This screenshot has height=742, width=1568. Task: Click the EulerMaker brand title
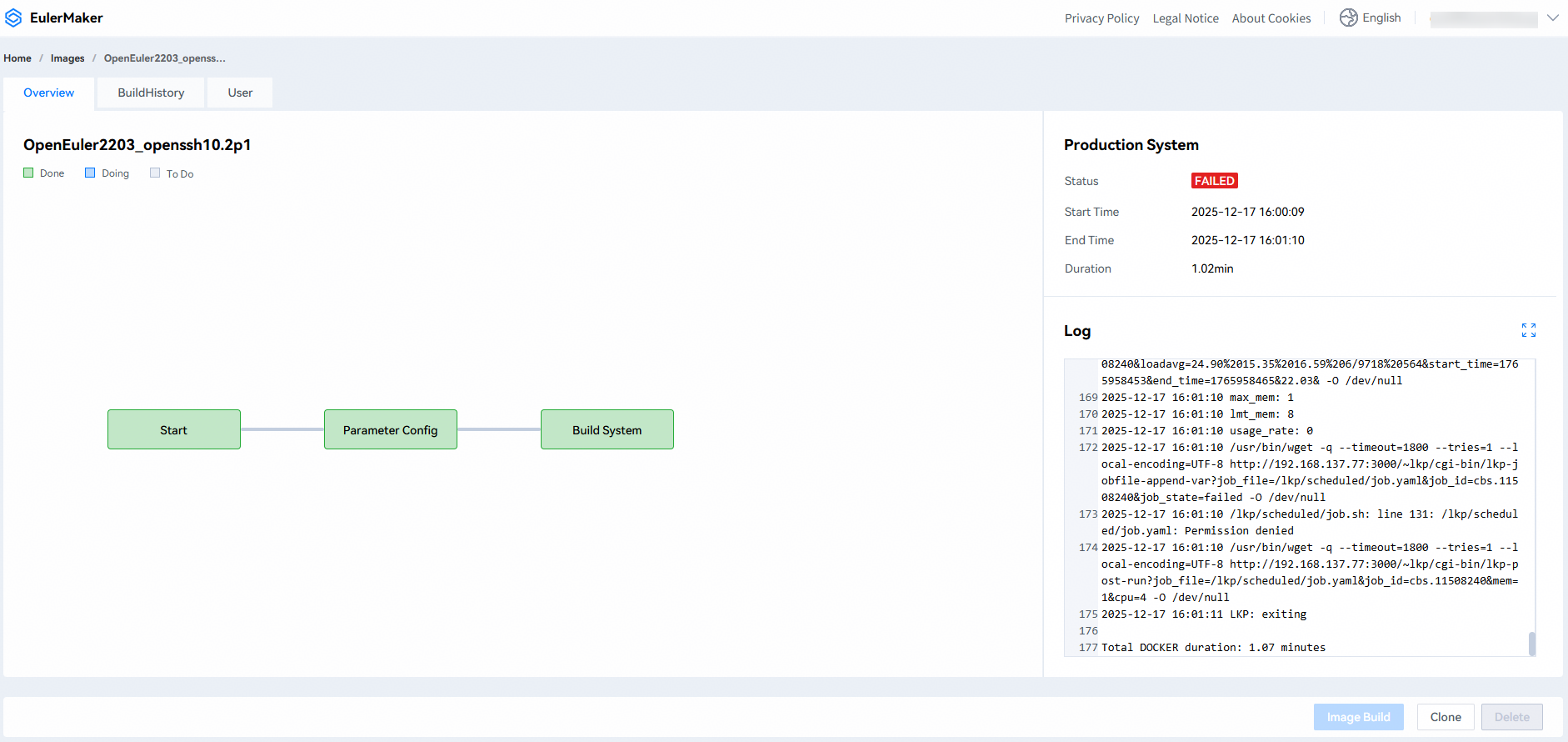[67, 18]
